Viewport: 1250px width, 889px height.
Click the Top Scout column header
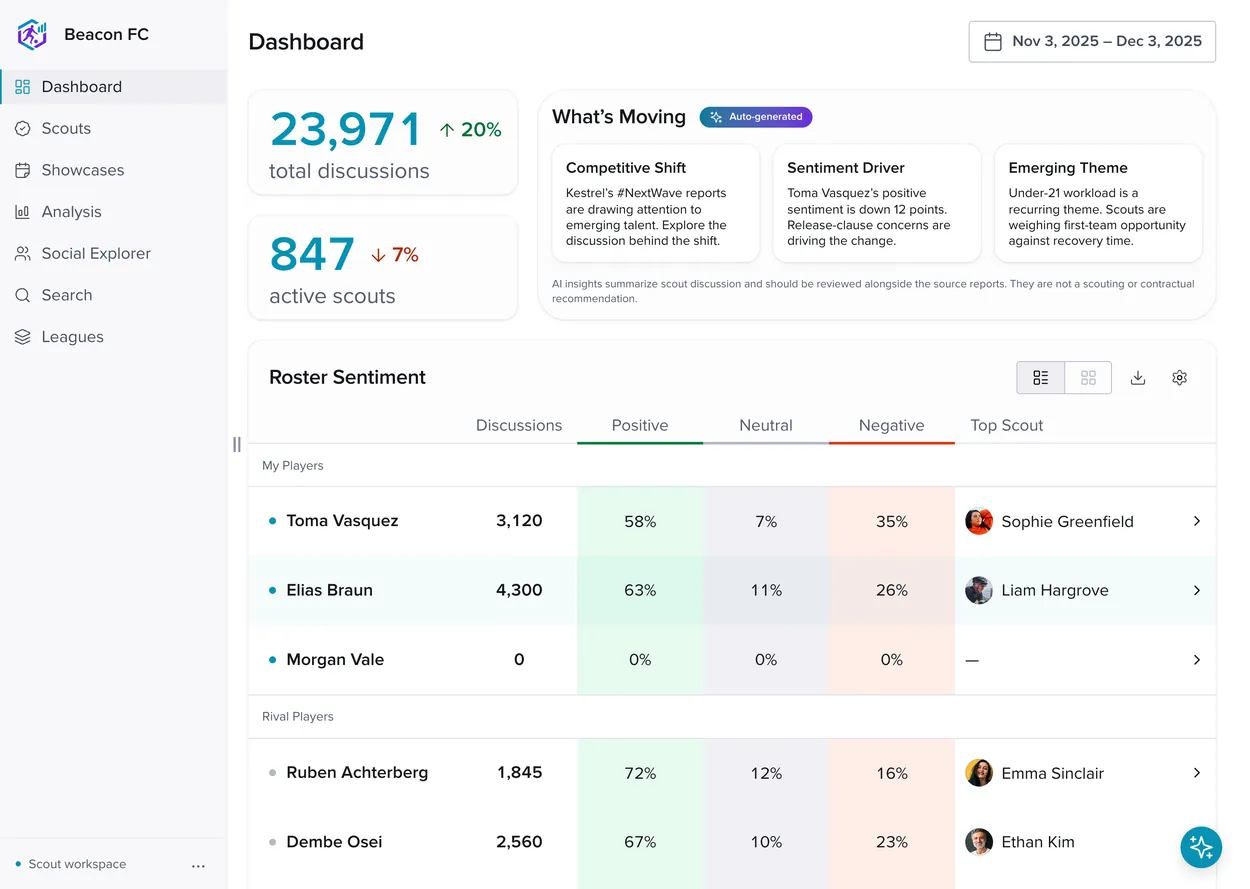coord(1006,425)
